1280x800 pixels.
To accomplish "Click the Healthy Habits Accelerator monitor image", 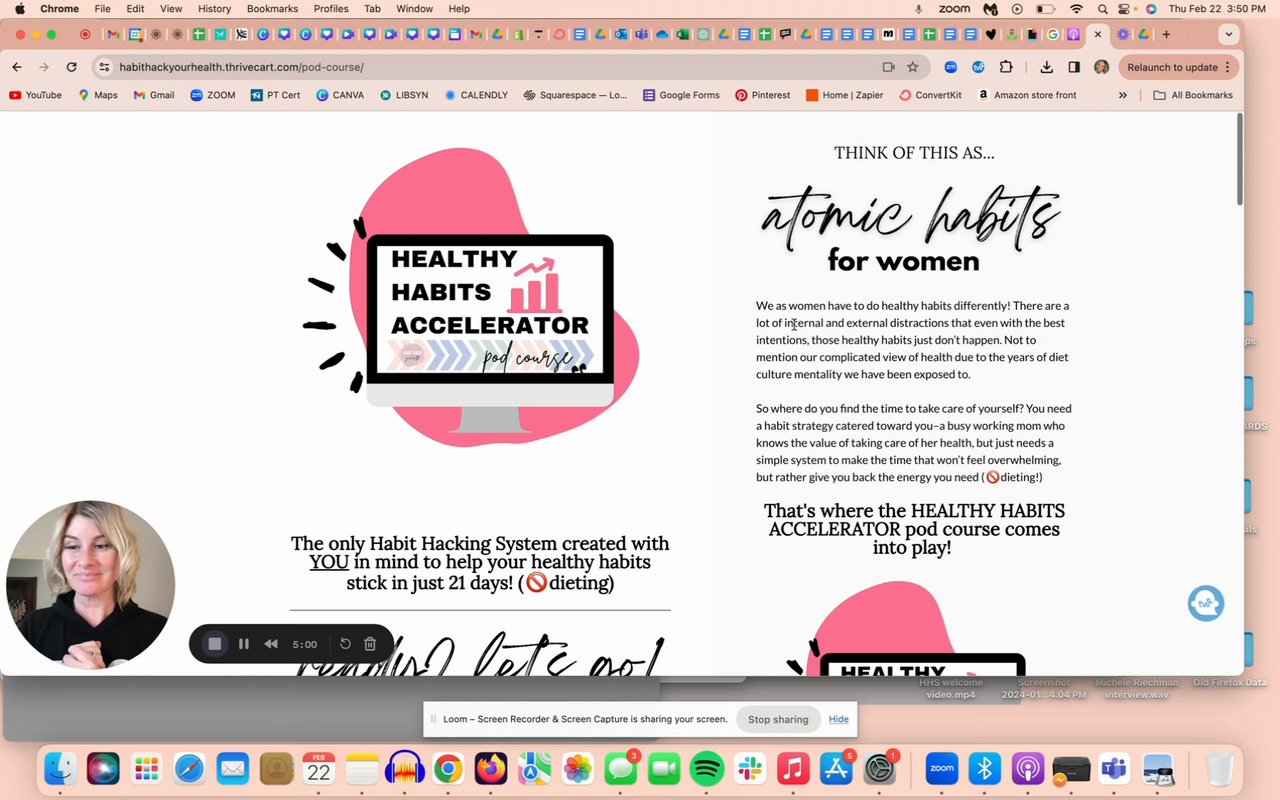I will point(490,333).
